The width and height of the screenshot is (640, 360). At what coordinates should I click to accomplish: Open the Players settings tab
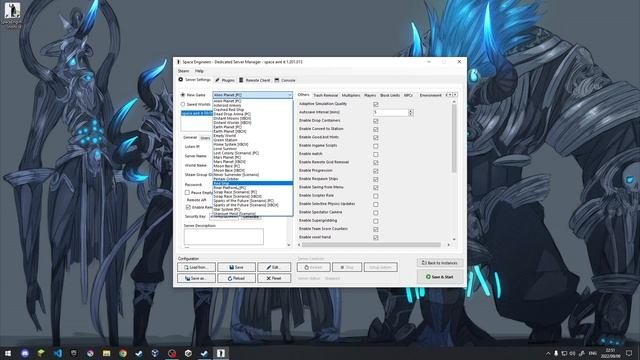(370, 95)
